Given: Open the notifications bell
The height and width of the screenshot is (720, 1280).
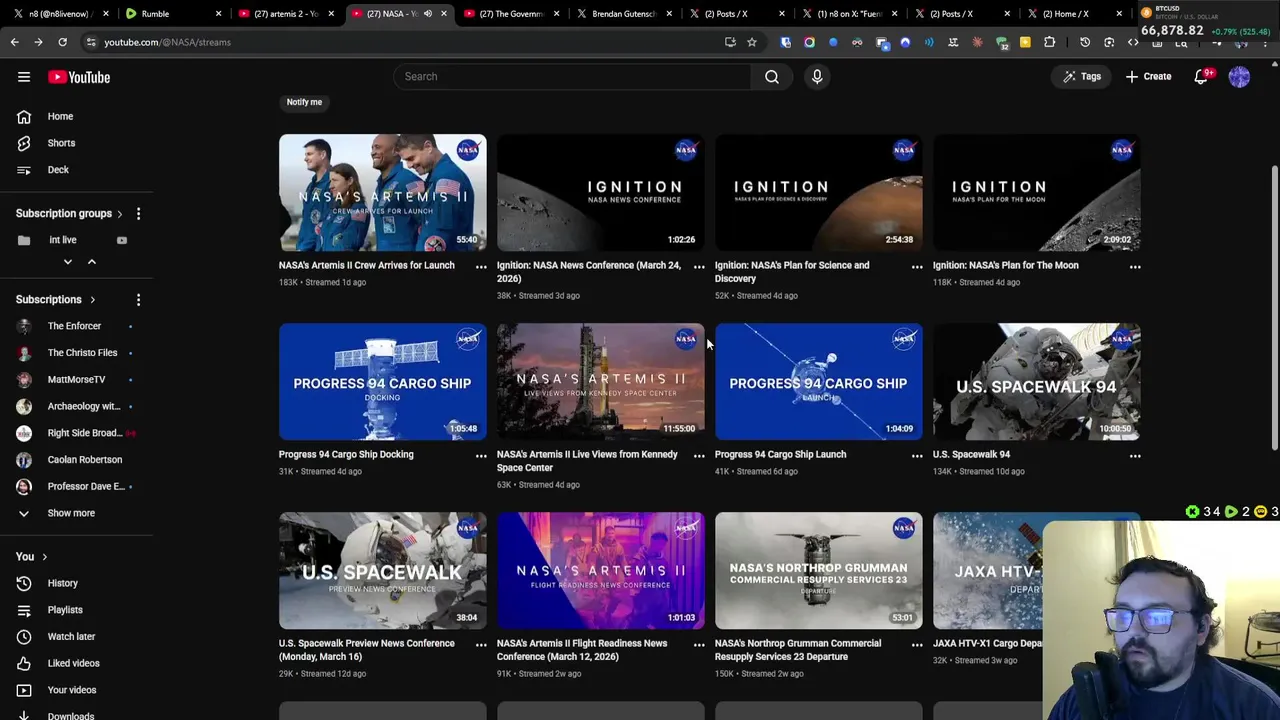Looking at the screenshot, I should click(1202, 77).
